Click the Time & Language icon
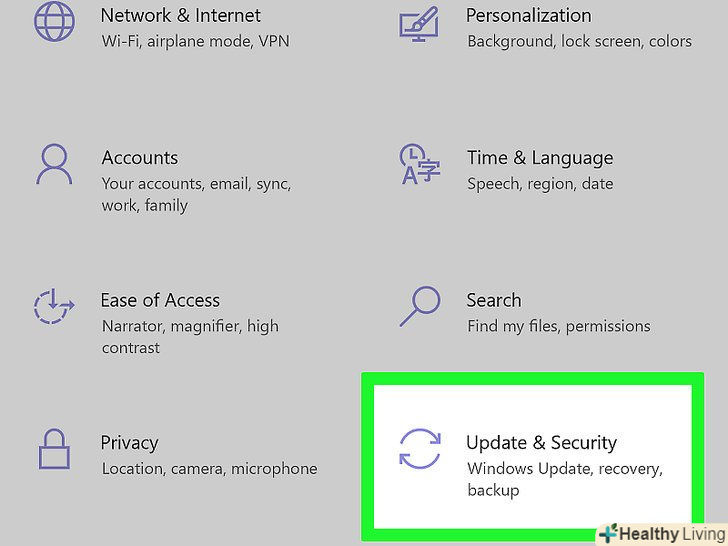Viewport: 728px width, 546px height. (418, 165)
